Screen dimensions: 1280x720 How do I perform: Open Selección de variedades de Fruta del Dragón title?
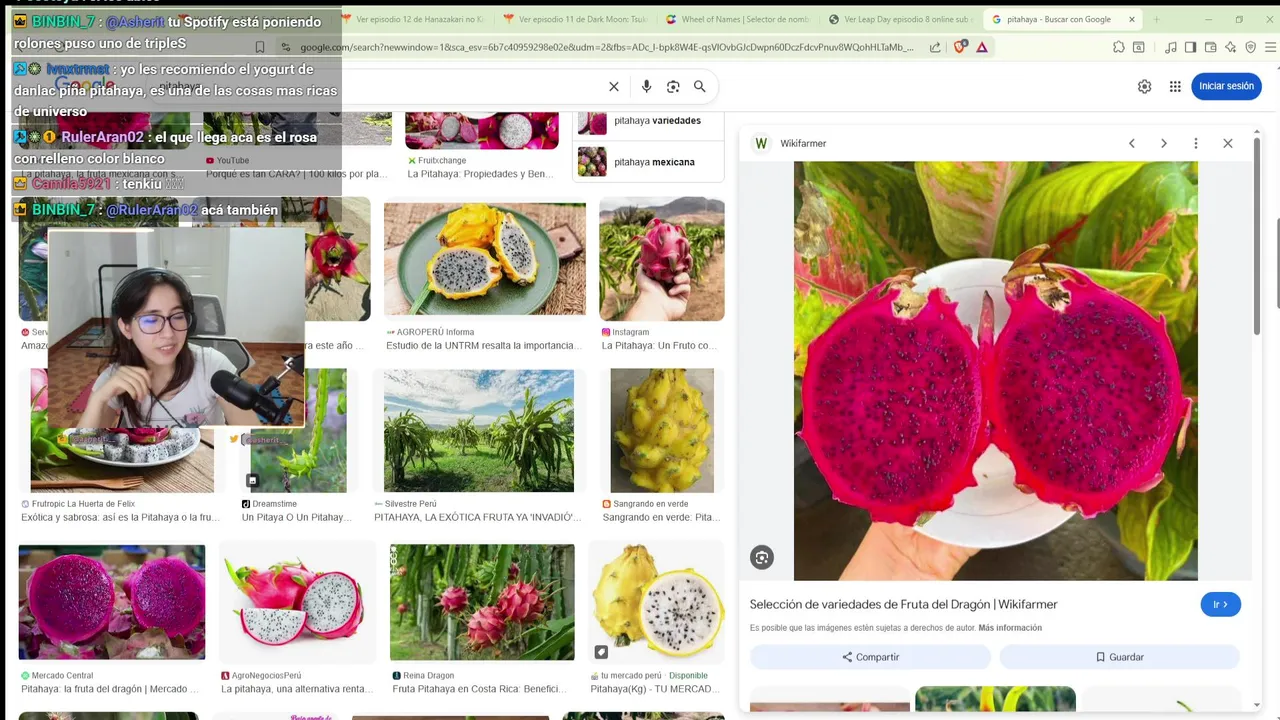[x=903, y=604]
